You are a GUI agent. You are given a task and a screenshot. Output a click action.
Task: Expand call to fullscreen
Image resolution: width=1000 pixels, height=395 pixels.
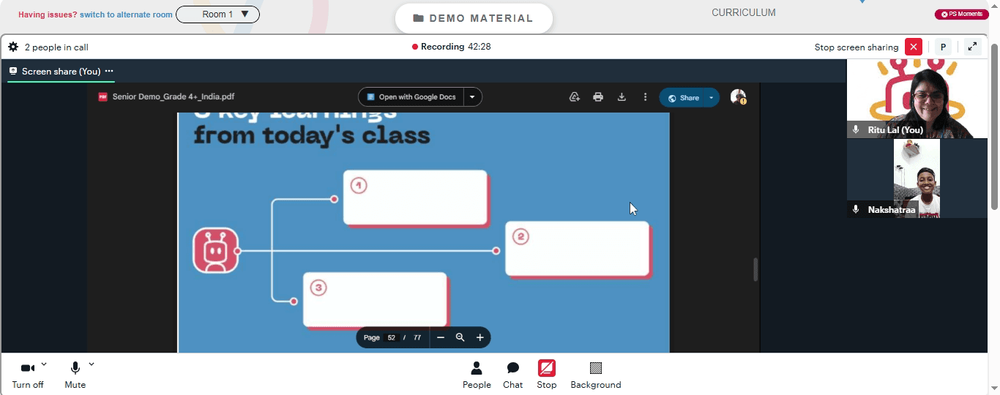click(972, 47)
